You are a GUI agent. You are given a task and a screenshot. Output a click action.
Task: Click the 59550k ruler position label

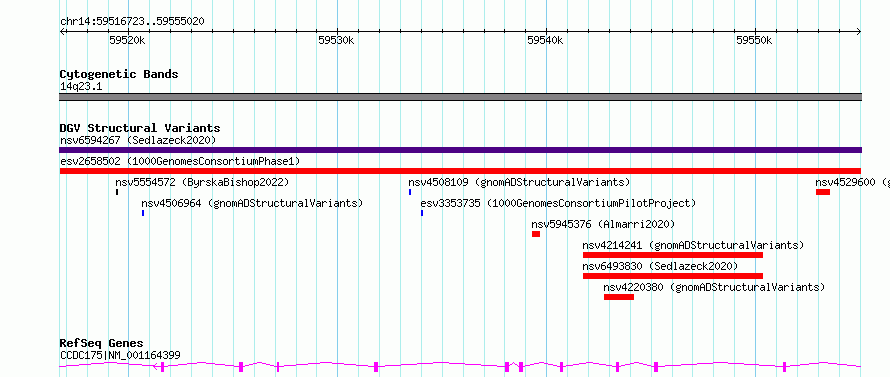click(x=754, y=40)
